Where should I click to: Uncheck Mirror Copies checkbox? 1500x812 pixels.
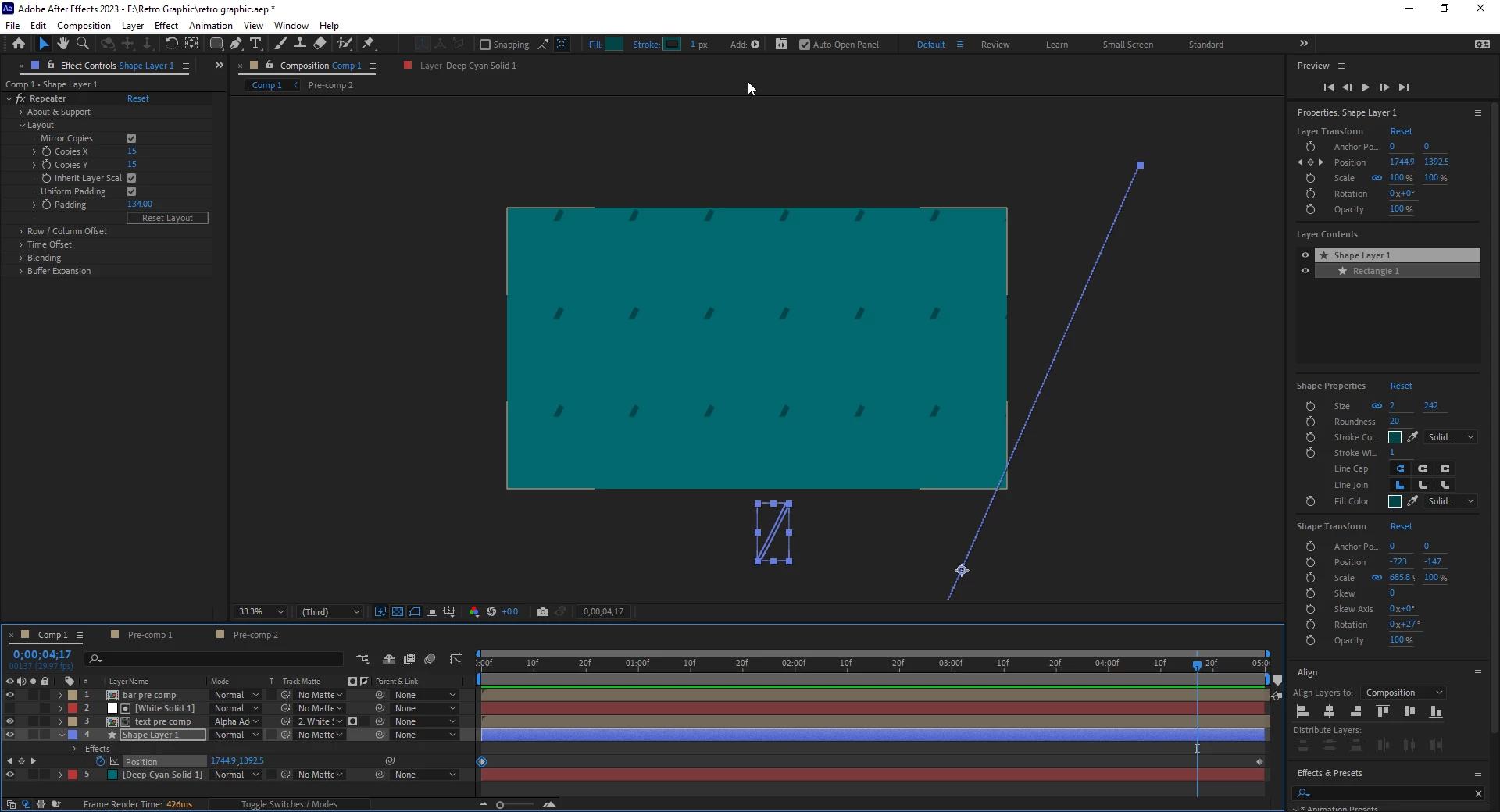[131, 138]
